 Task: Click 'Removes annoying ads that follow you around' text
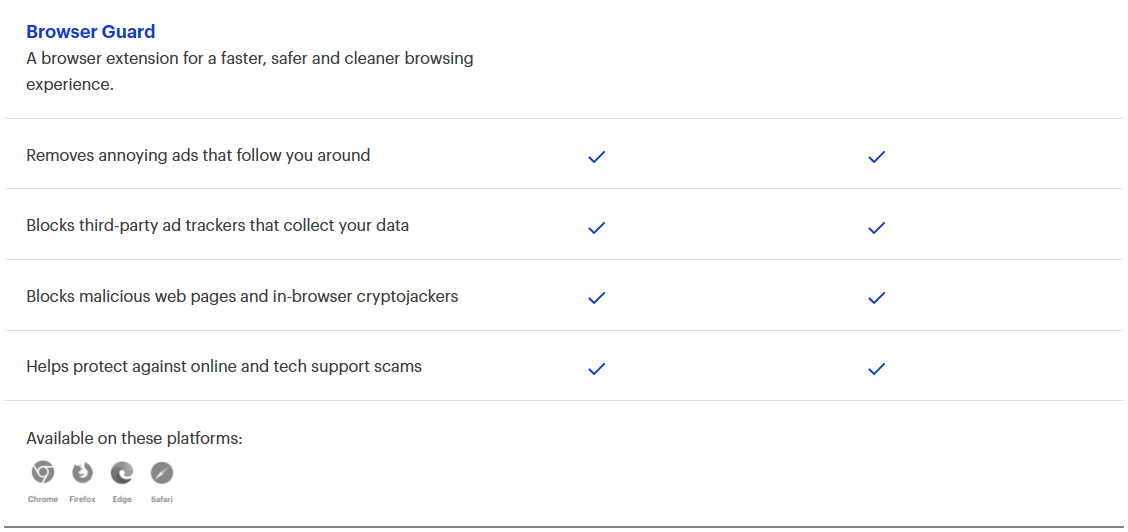tap(198, 156)
